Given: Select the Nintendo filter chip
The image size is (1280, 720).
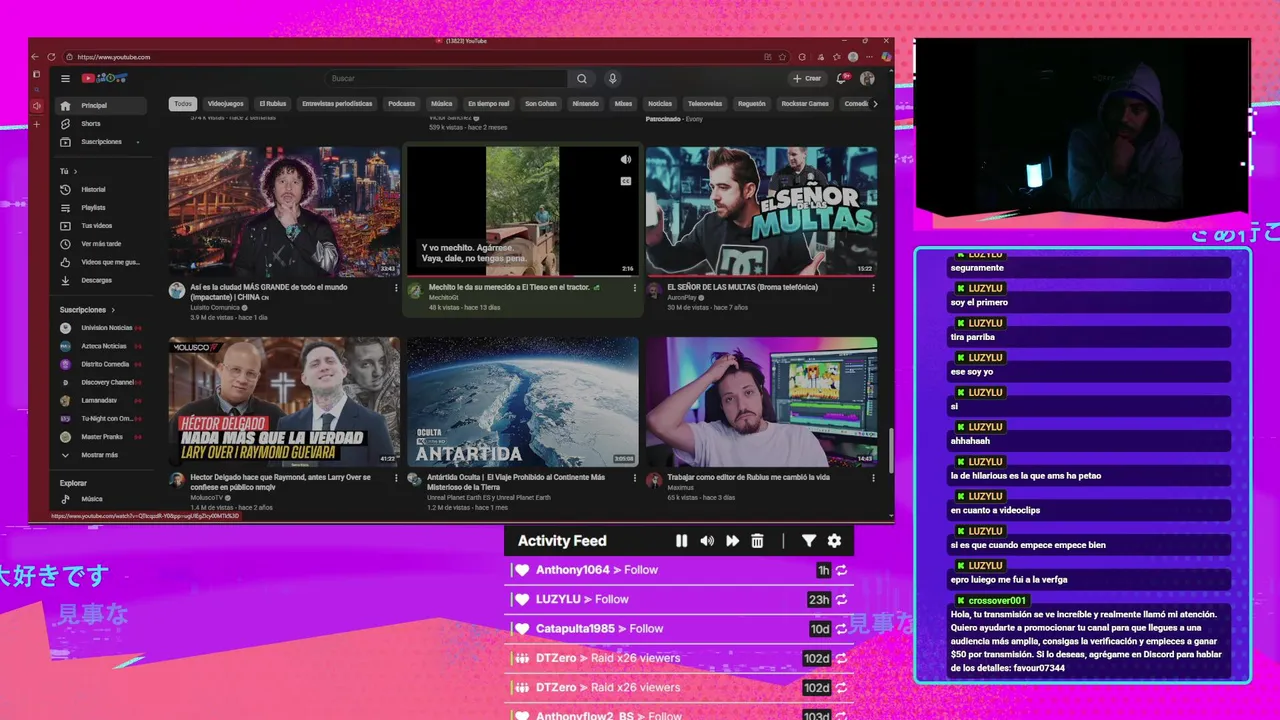Looking at the screenshot, I should point(585,104).
